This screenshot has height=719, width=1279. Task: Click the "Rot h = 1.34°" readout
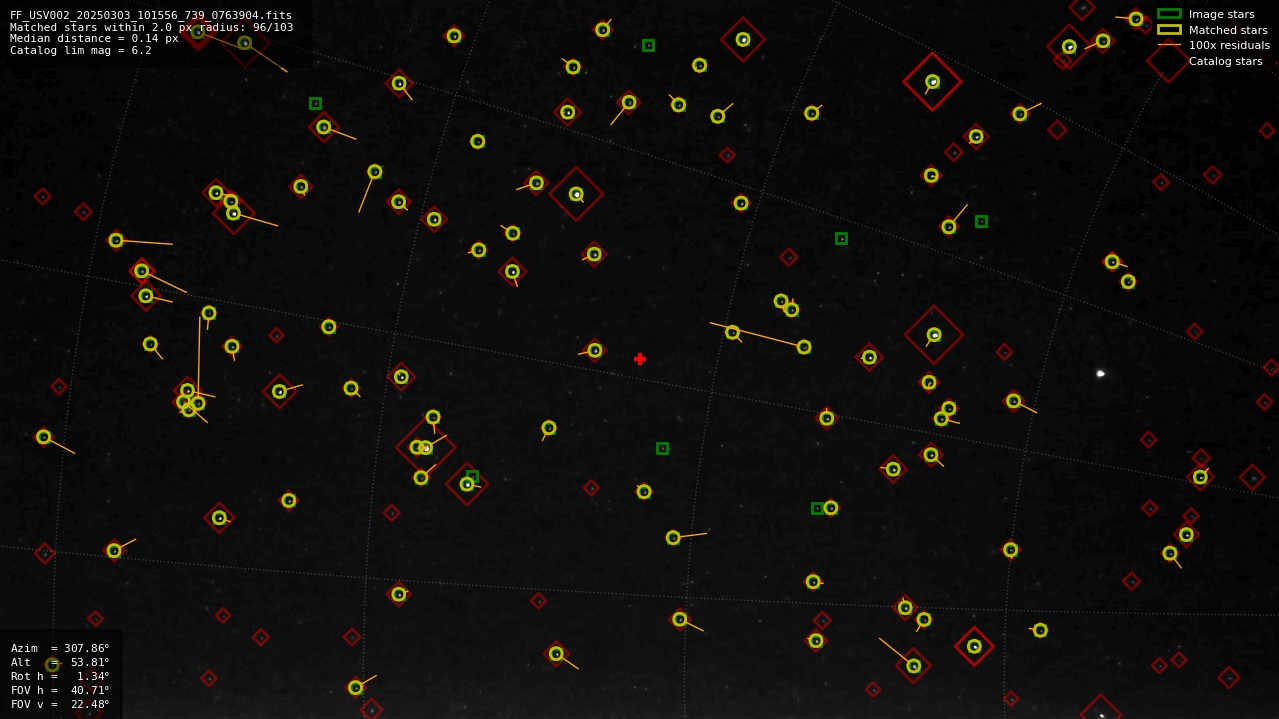[60, 676]
